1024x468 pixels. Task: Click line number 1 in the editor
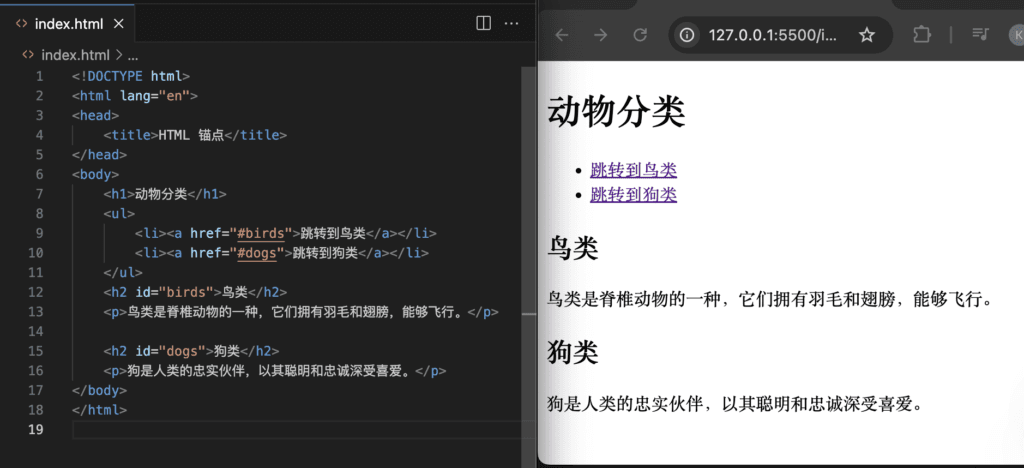pos(39,76)
